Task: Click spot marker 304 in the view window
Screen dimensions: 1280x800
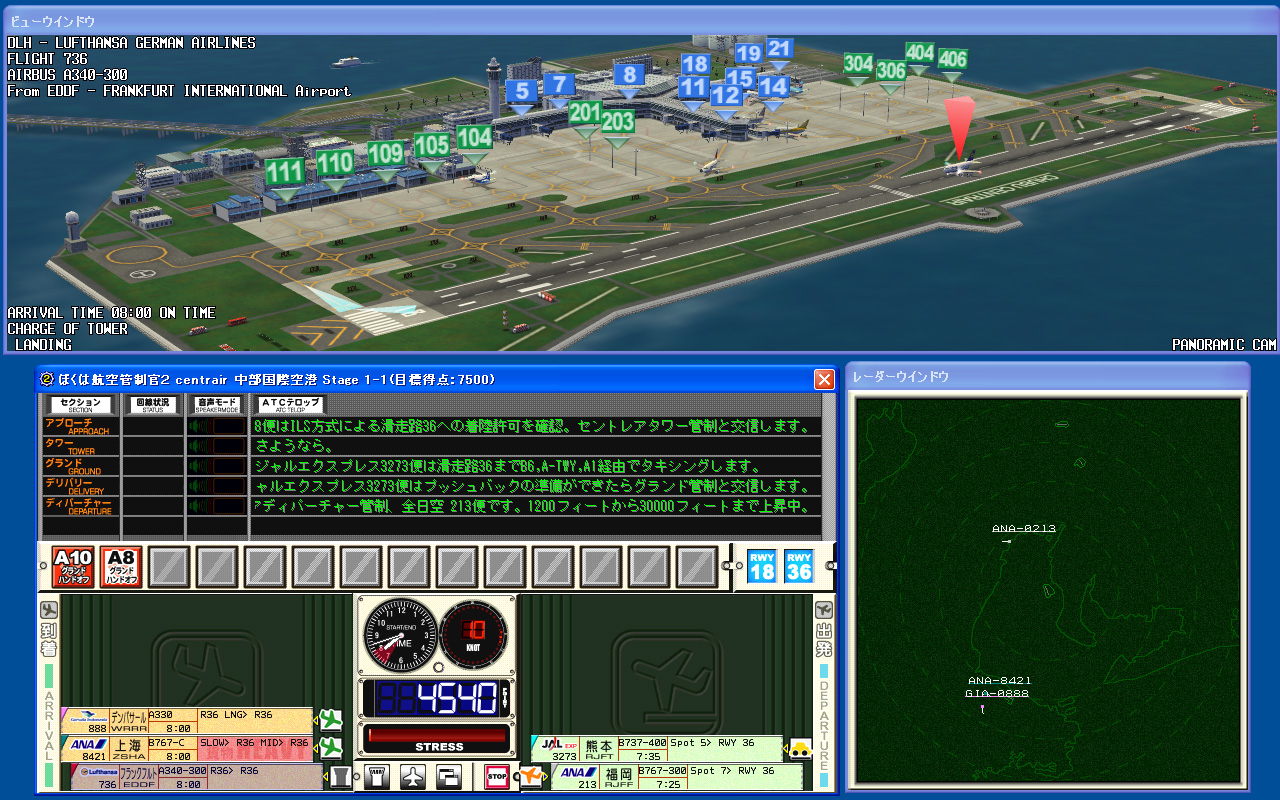Action: [x=858, y=64]
